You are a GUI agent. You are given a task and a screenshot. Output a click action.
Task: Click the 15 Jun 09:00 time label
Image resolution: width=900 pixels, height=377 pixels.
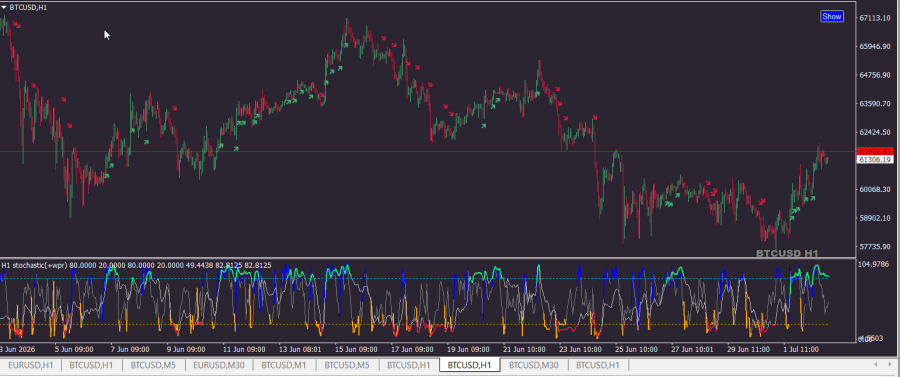click(x=356, y=349)
